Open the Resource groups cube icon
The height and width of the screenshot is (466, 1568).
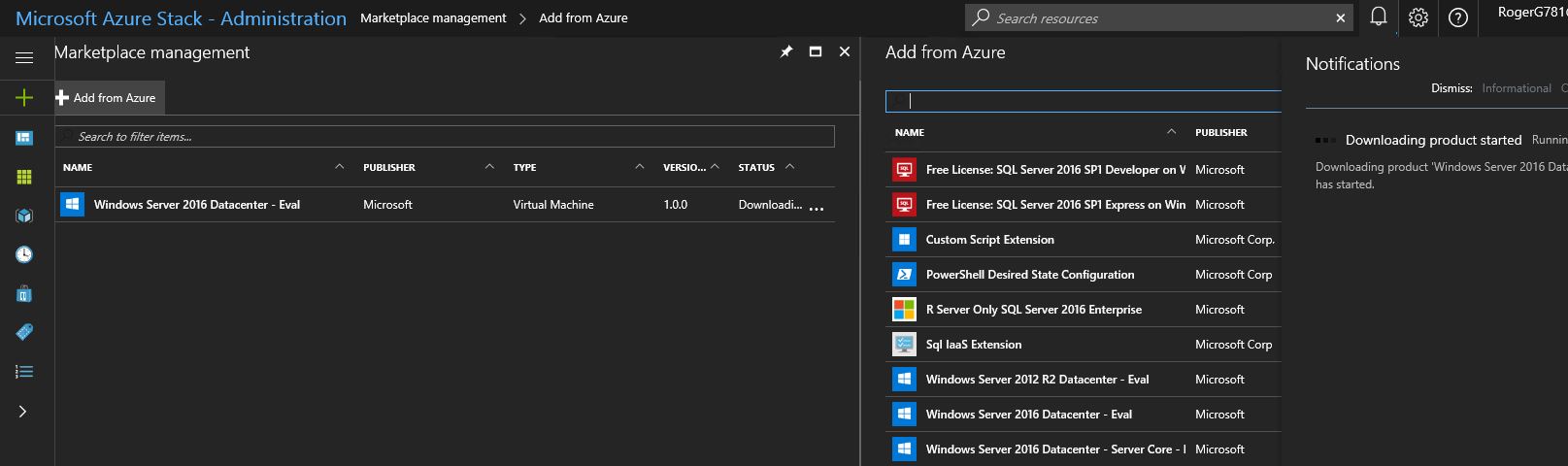pos(24,216)
